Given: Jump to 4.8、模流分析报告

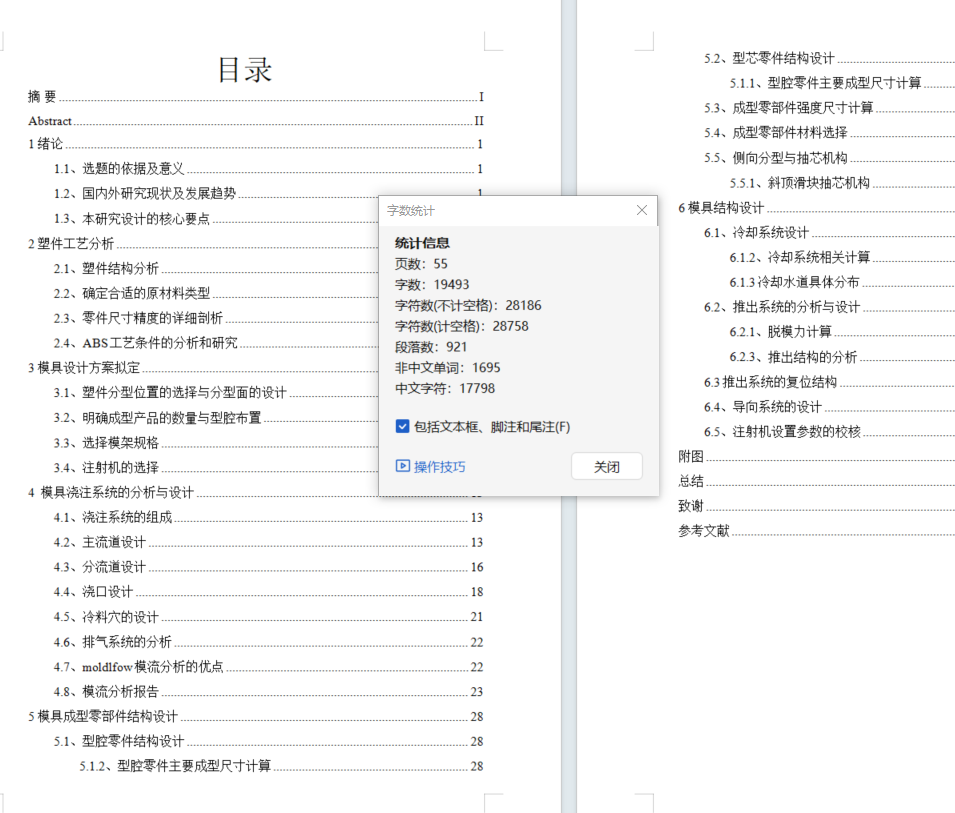Looking at the screenshot, I should tap(269, 692).
